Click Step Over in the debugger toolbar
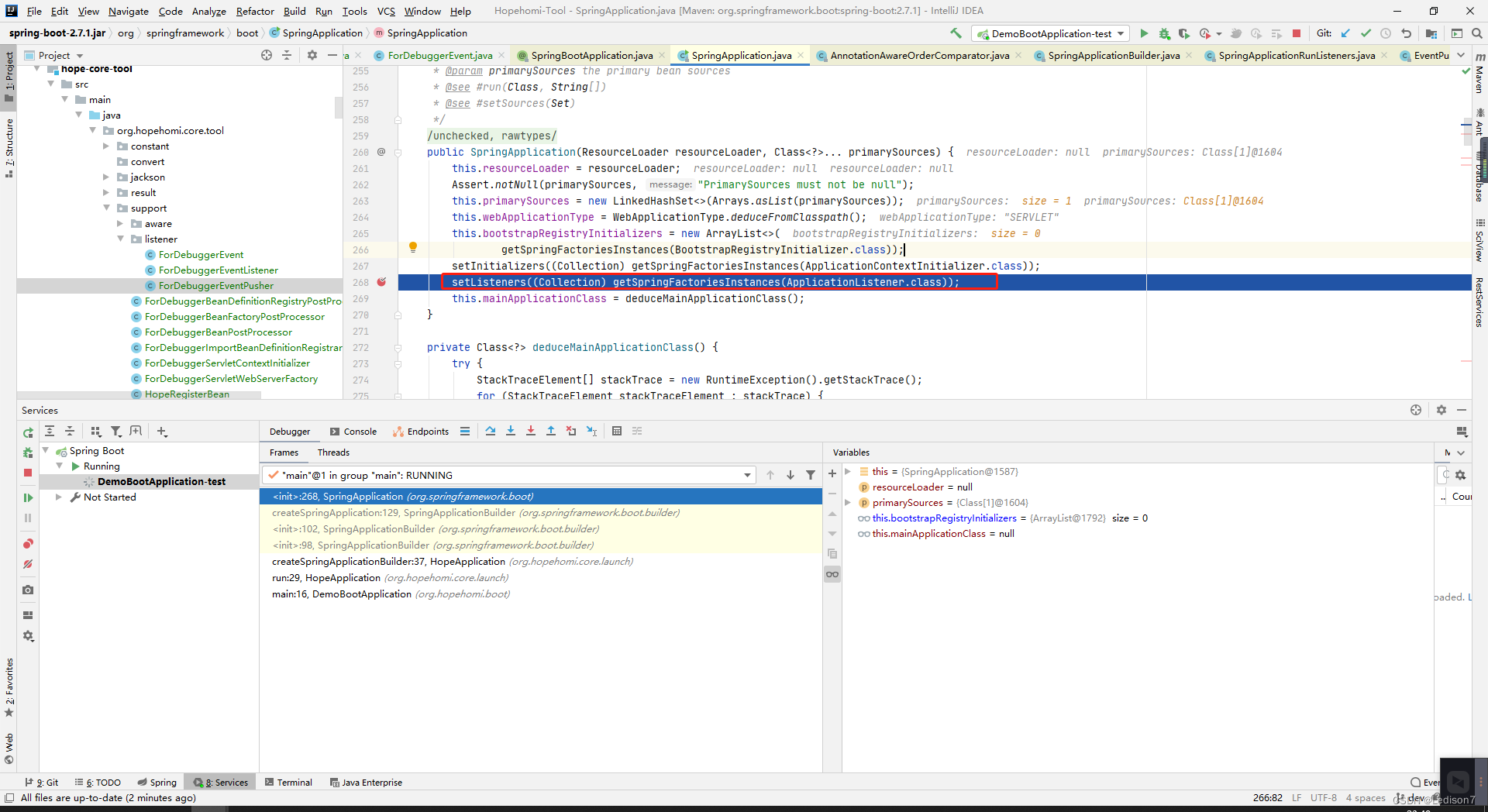Image resolution: width=1488 pixels, height=812 pixels. pyautogui.click(x=491, y=431)
